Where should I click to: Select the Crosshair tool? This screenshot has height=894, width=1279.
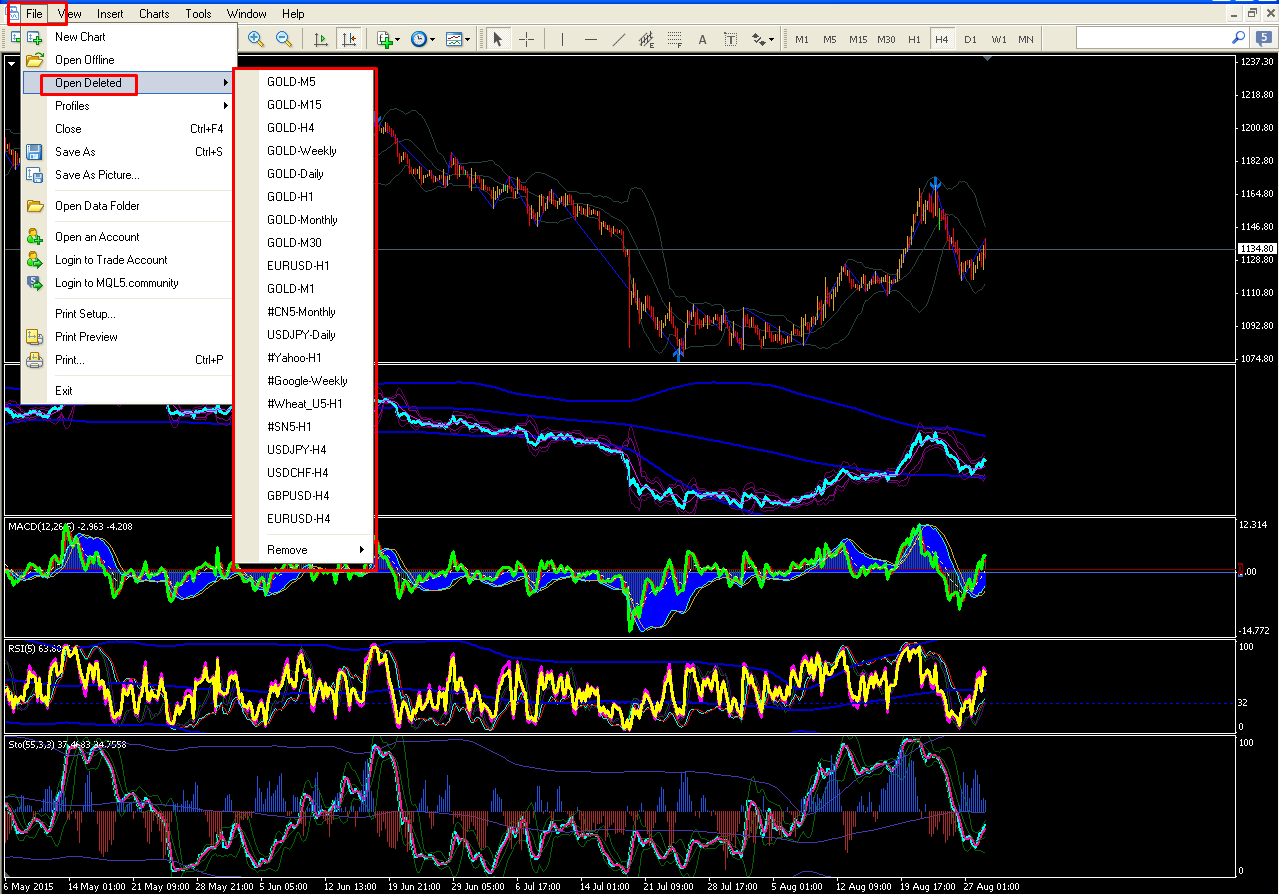click(x=526, y=39)
